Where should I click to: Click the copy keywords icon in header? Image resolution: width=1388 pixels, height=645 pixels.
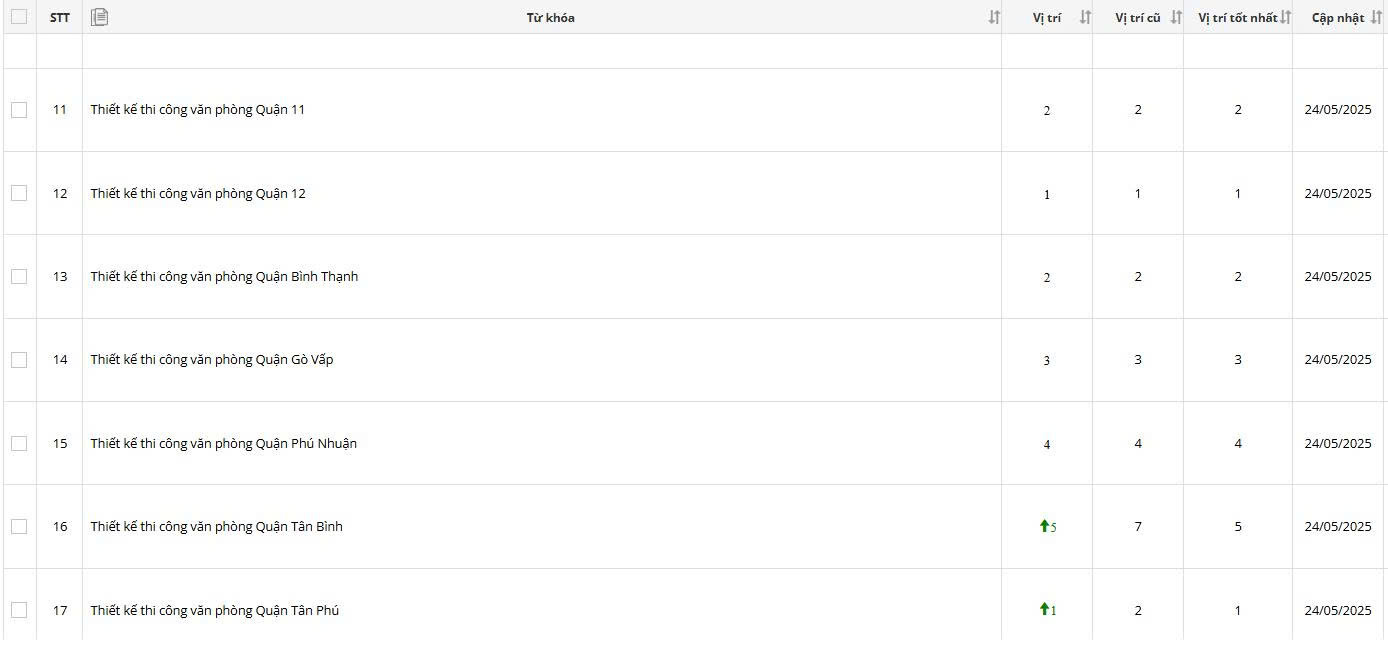click(99, 17)
